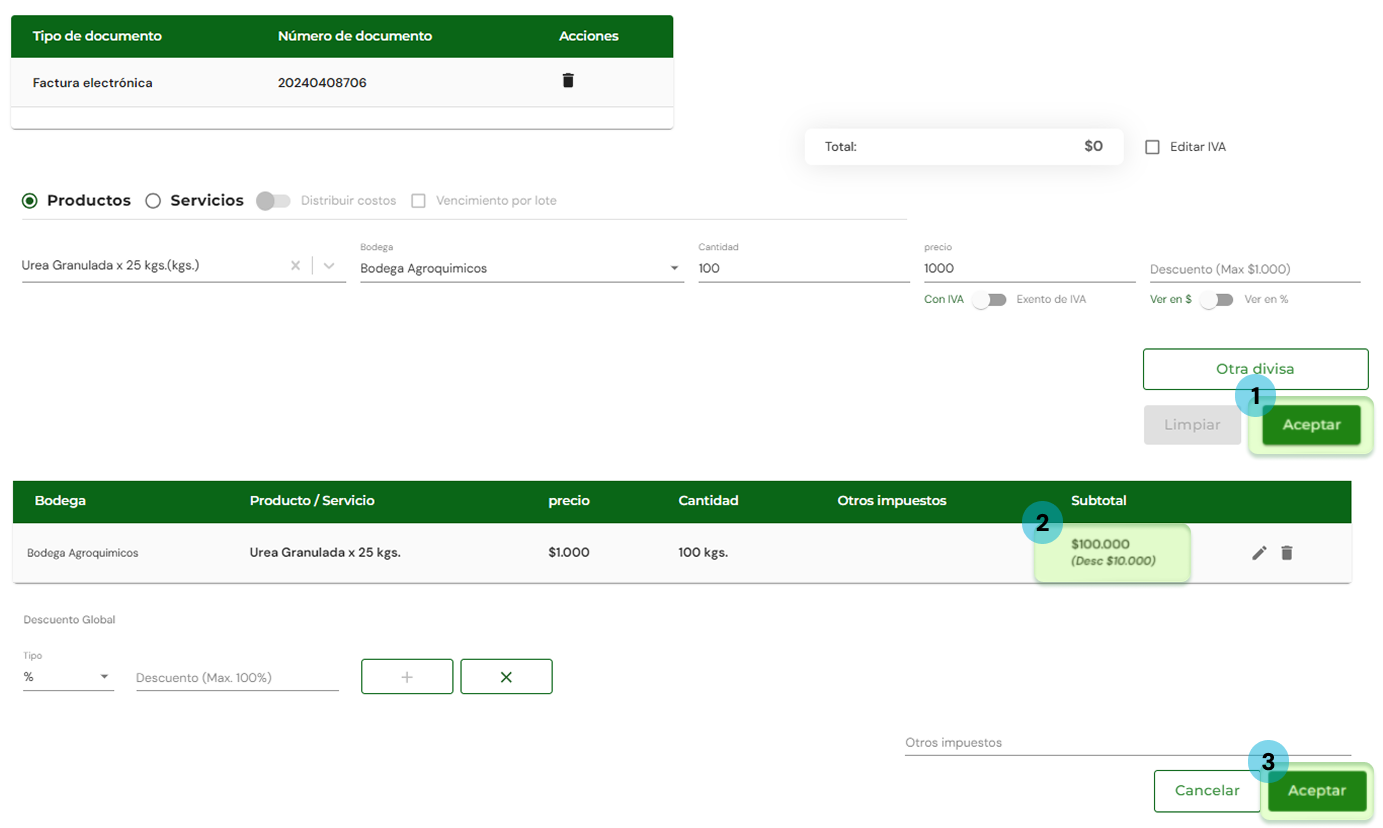1383x828 pixels.
Task: Click the Otros impuestos column header
Action: [x=892, y=500]
